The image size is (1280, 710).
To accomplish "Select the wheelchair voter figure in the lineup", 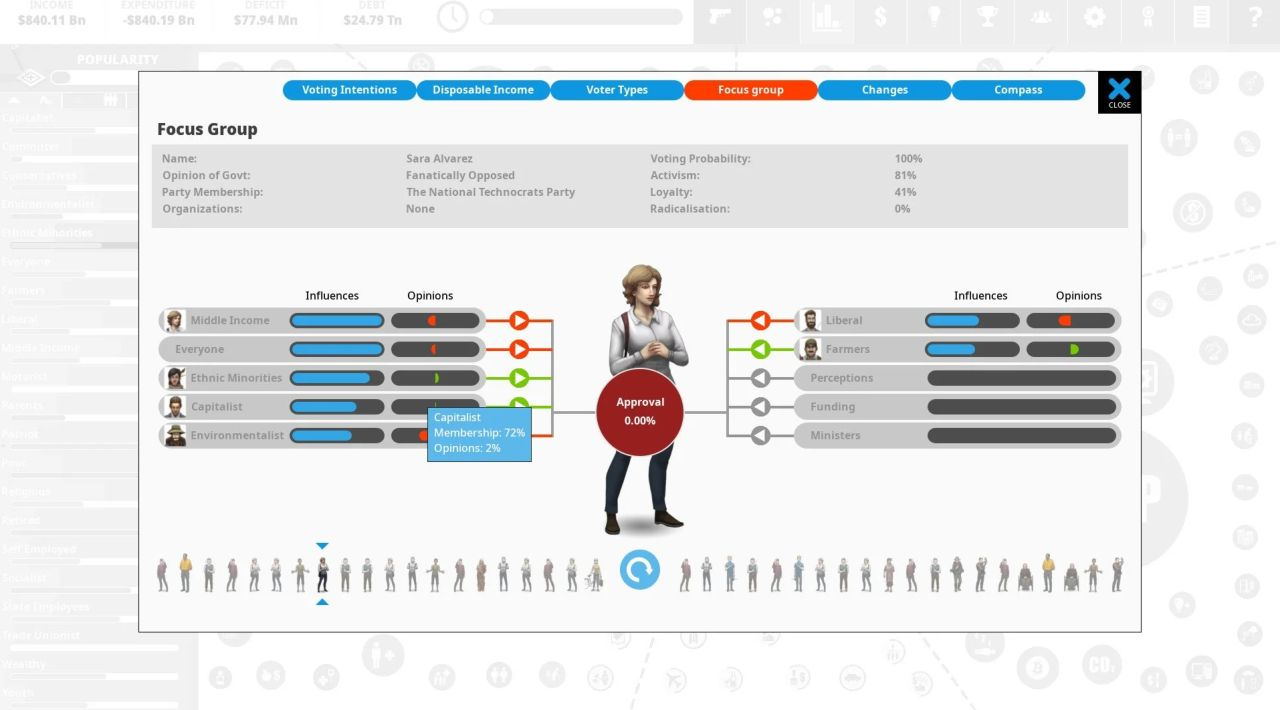I will [x=1026, y=577].
